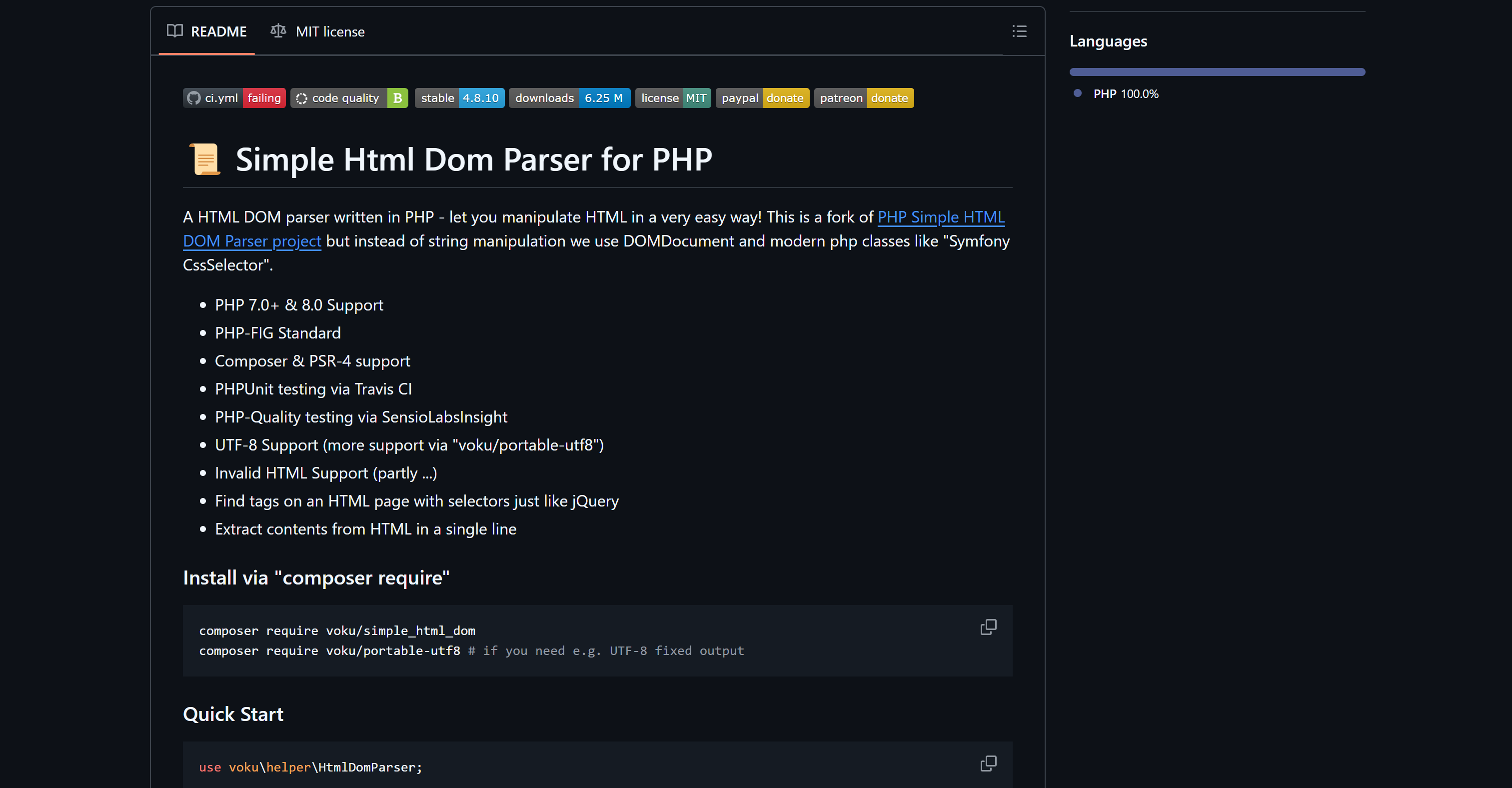1512x788 pixels.
Task: Click the 'Install via "composer require"' heading
Action: (316, 578)
